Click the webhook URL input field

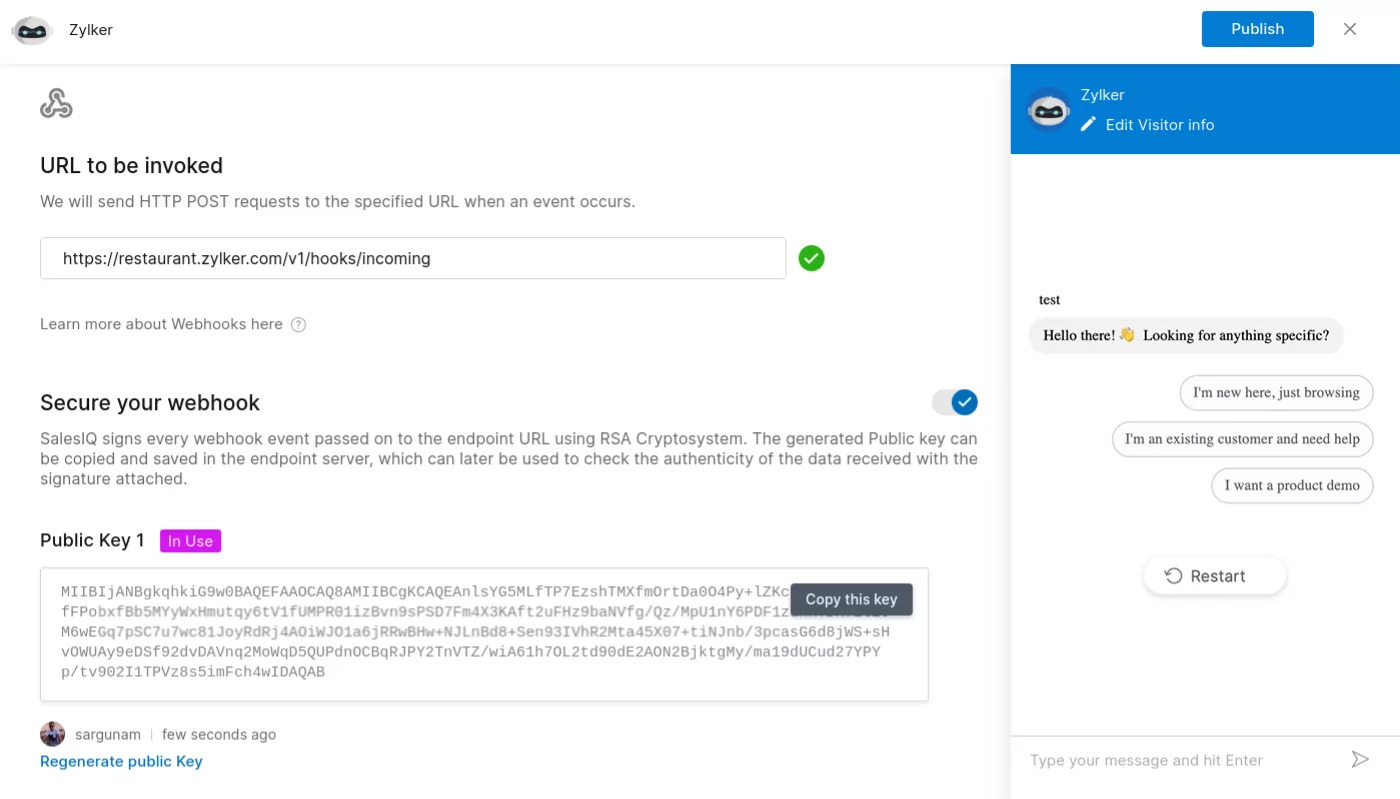[413, 258]
